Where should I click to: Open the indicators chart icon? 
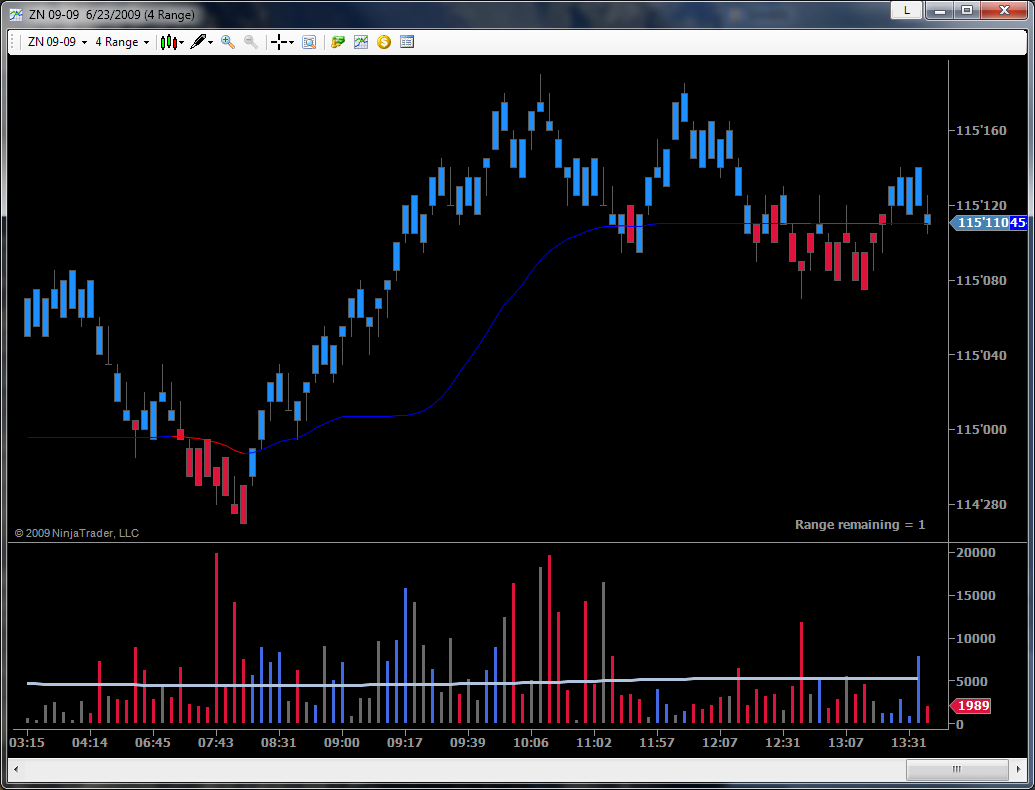click(x=361, y=42)
